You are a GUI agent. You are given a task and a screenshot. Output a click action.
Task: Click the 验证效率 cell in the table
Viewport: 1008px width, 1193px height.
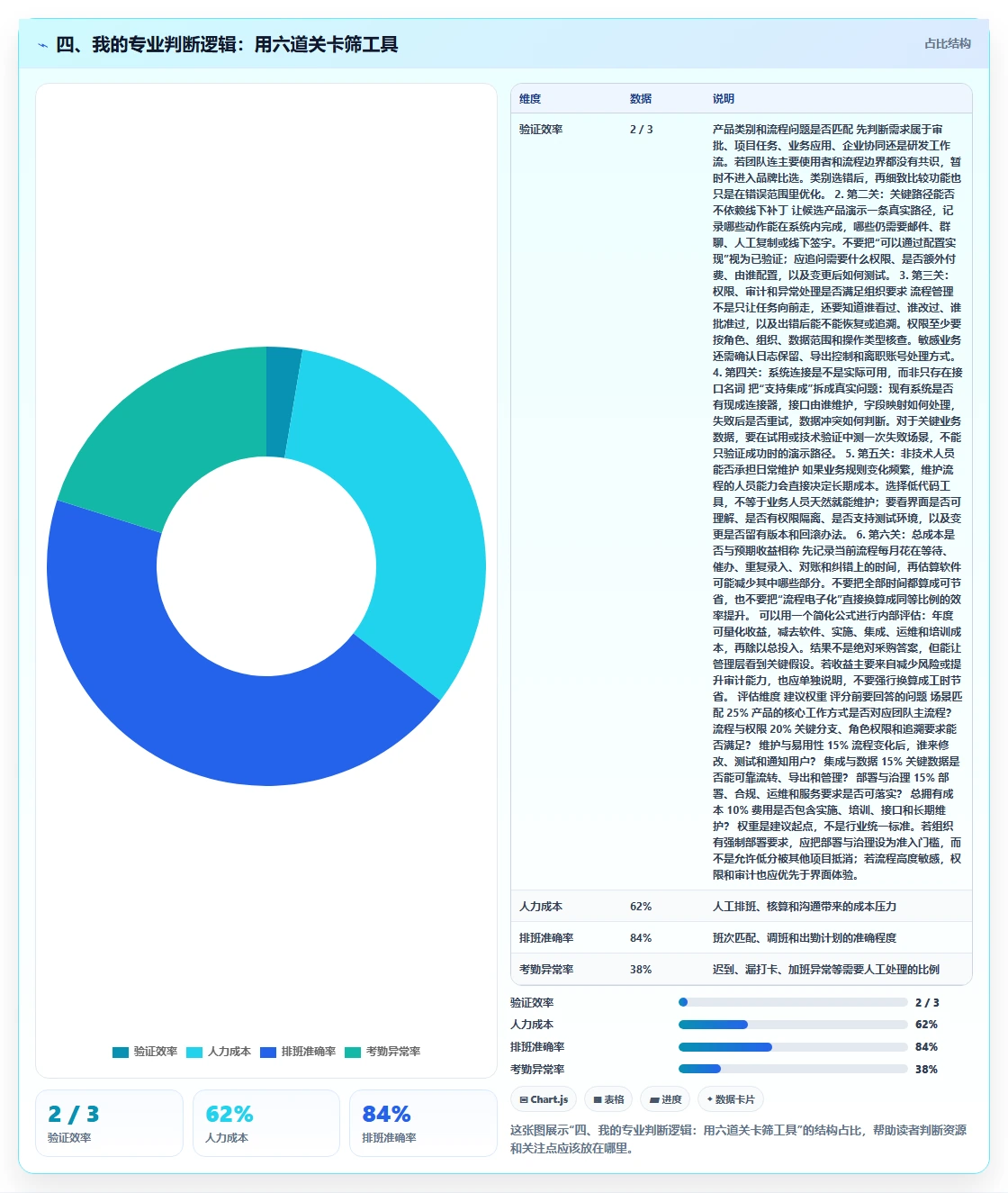tap(541, 130)
